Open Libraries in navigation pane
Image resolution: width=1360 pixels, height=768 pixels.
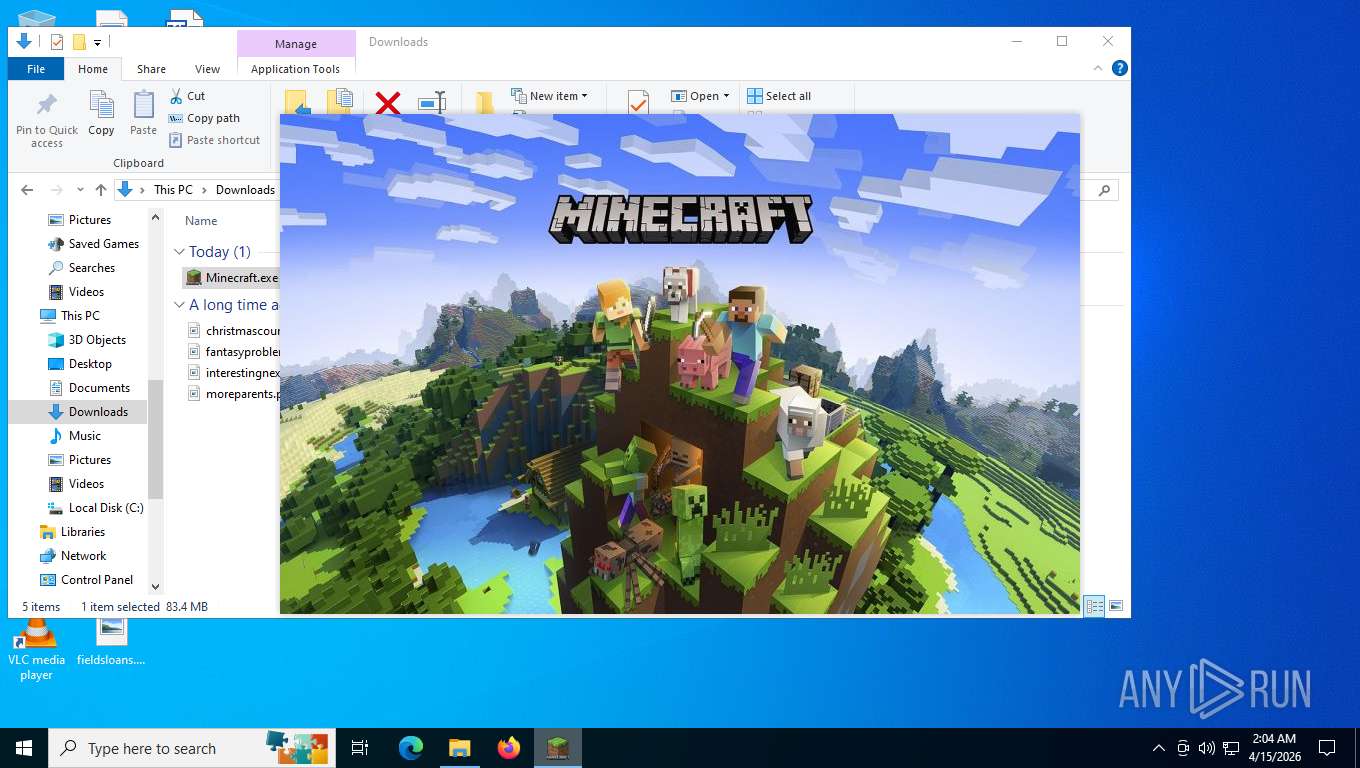(x=72, y=532)
